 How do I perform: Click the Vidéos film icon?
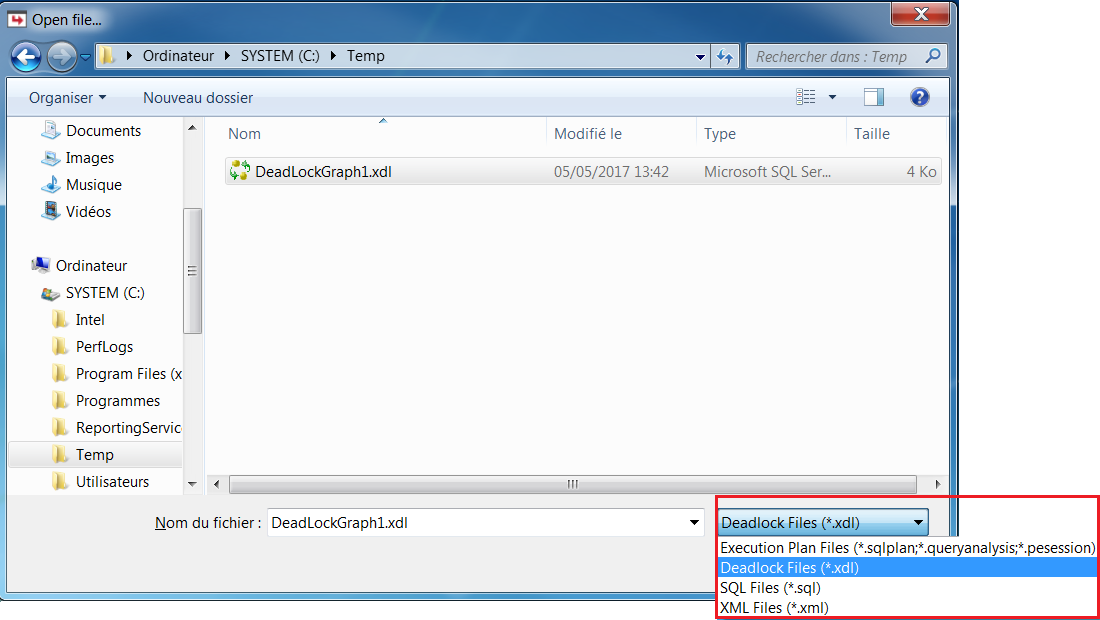[51, 210]
